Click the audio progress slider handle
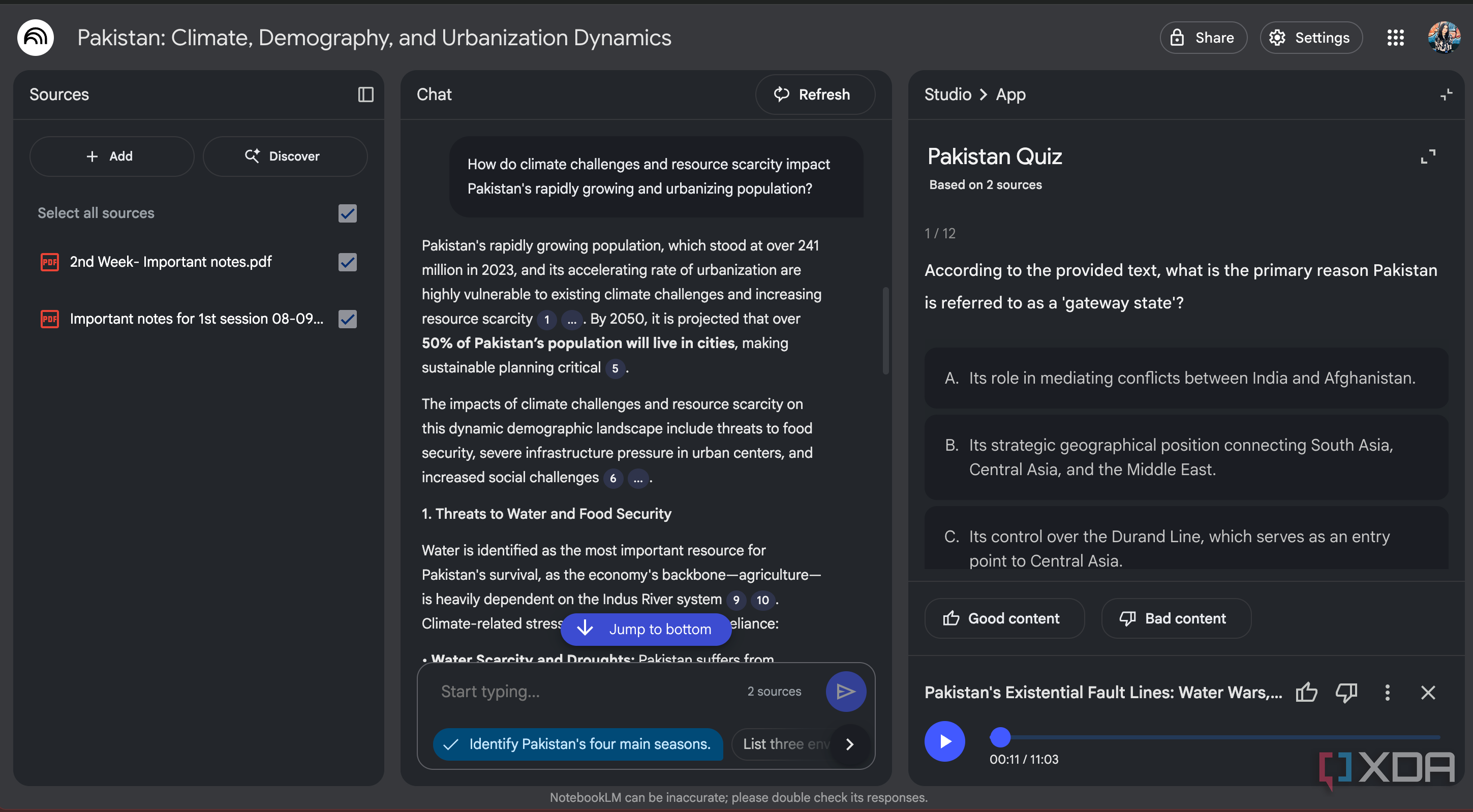Screen dimensions: 1473x812 coord(1000,737)
